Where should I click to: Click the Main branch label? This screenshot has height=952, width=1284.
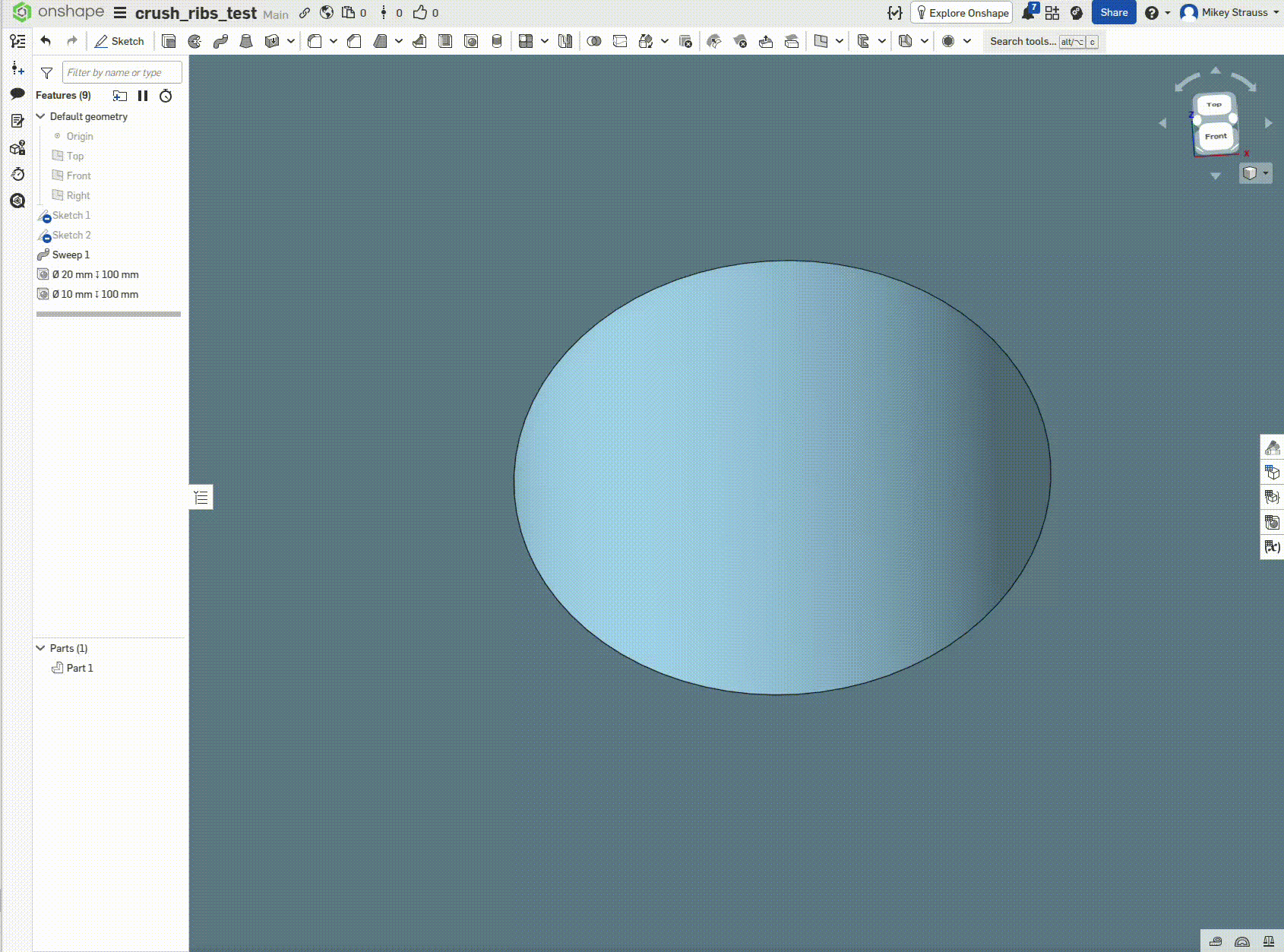276,14
